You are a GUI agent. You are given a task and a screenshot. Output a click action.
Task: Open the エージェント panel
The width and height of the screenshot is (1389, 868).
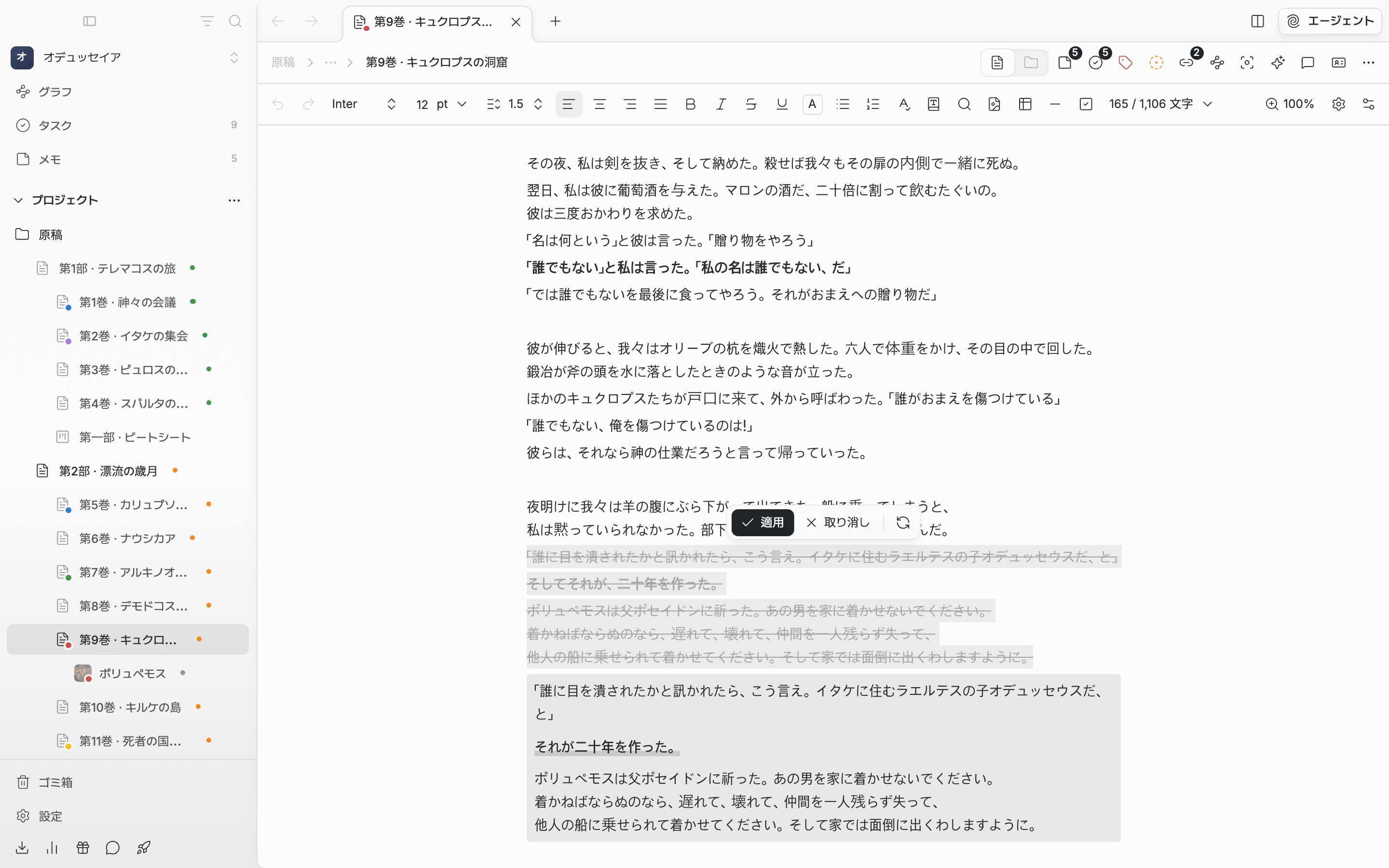click(1330, 21)
